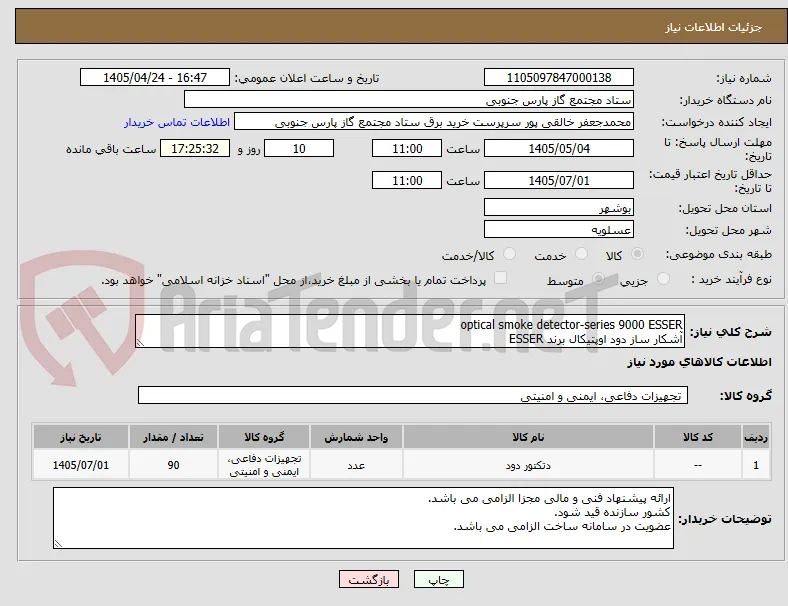
Task: Click the announcement date field 1405/04/24 - 16:47
Action: (155, 77)
